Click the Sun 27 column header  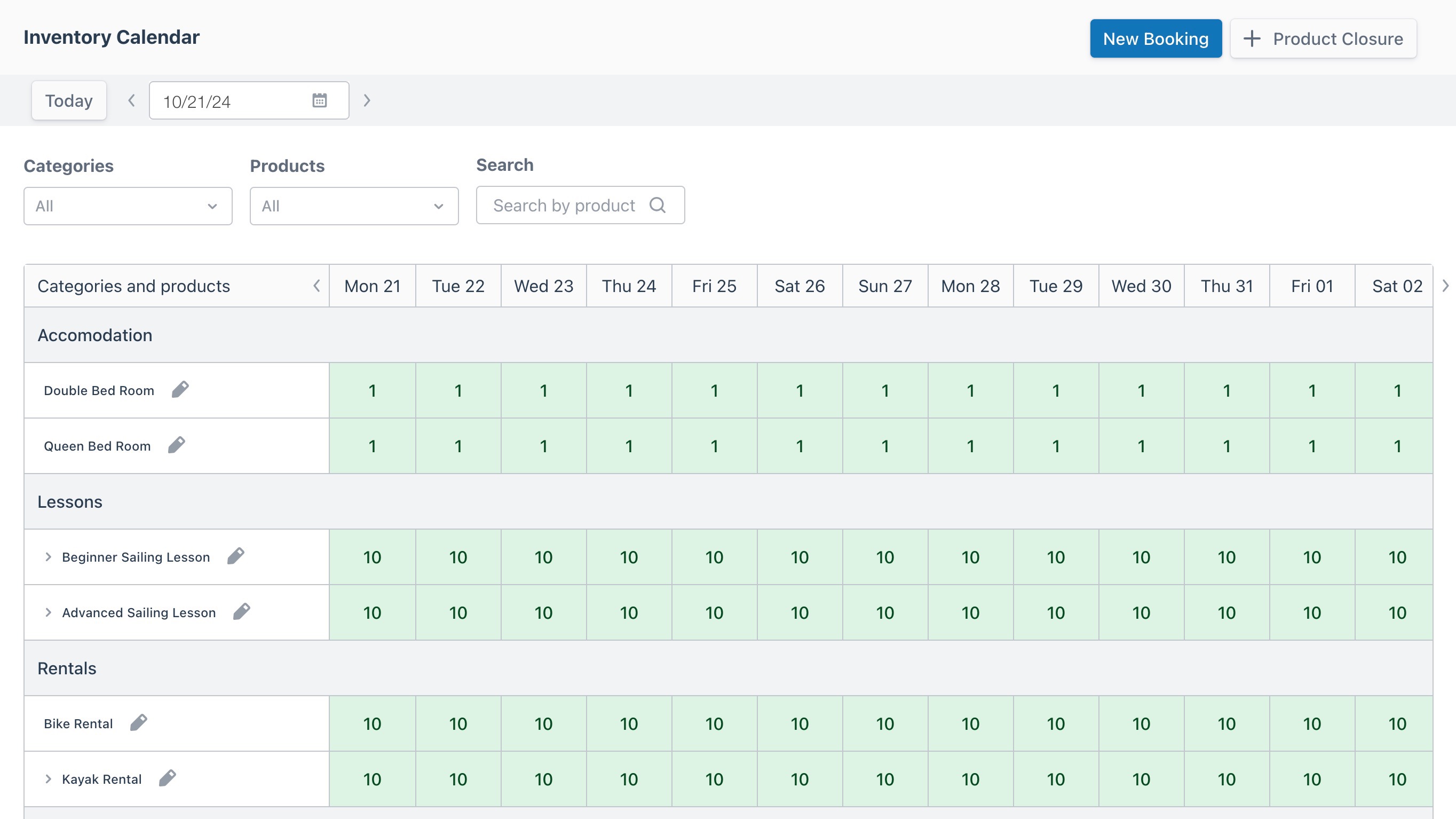tap(885, 286)
